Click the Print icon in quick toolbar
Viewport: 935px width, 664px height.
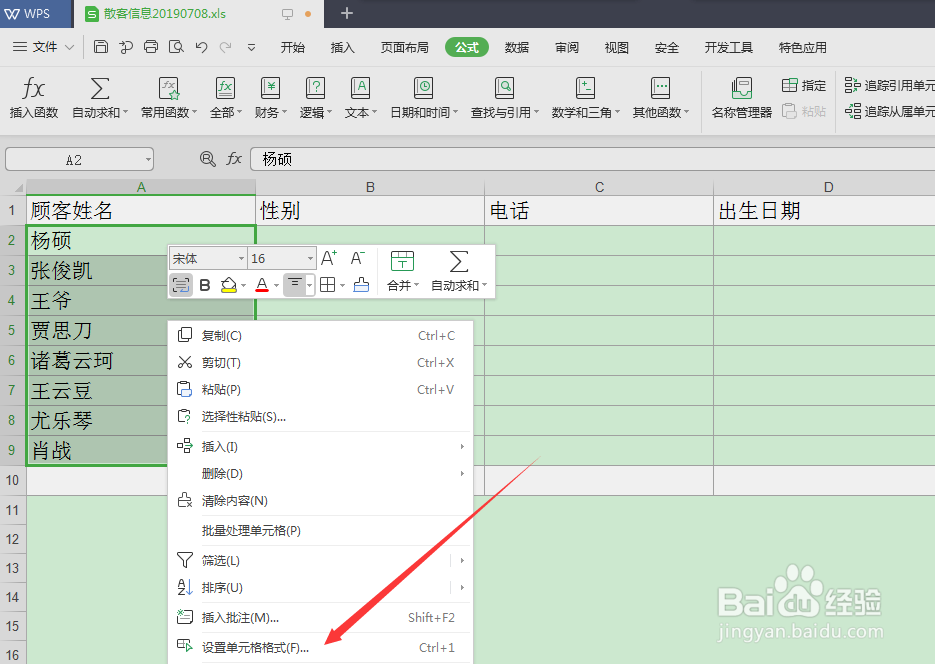tap(151, 47)
